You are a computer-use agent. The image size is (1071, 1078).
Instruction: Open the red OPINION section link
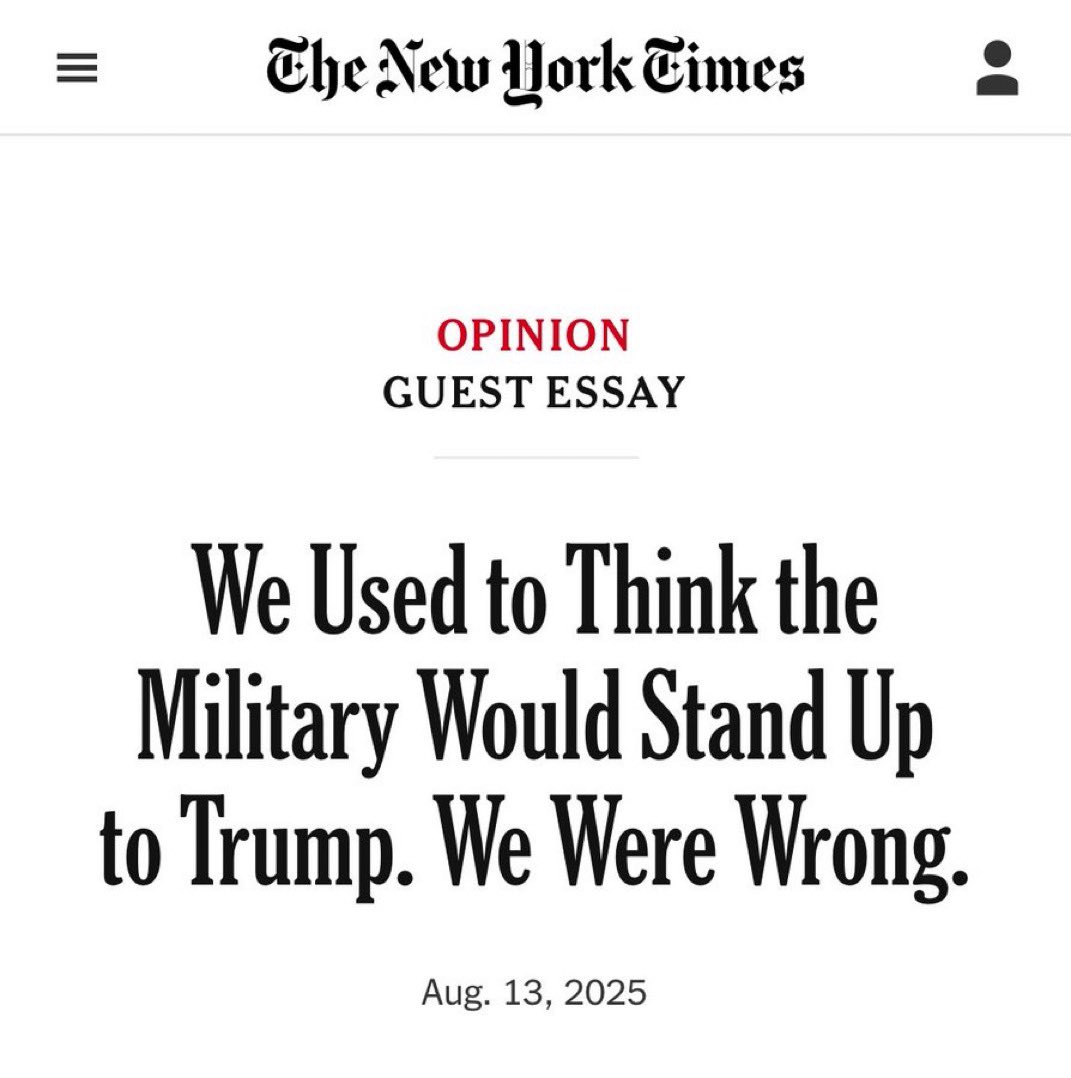click(533, 335)
